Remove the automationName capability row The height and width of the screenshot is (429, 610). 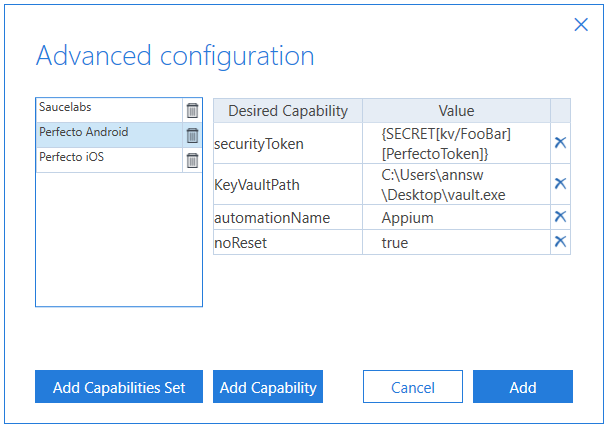tap(560, 216)
